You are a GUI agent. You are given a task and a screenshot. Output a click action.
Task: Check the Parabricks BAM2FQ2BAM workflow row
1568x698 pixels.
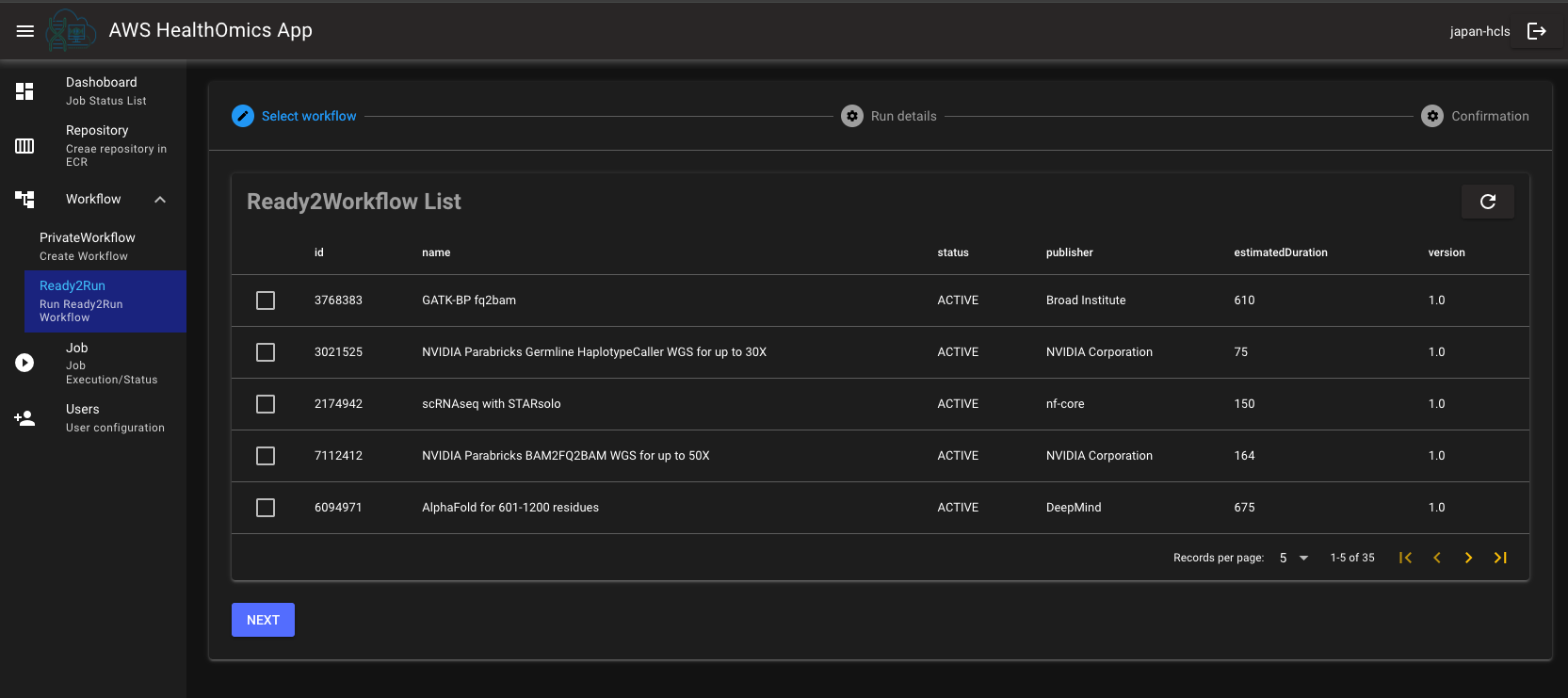click(x=266, y=456)
